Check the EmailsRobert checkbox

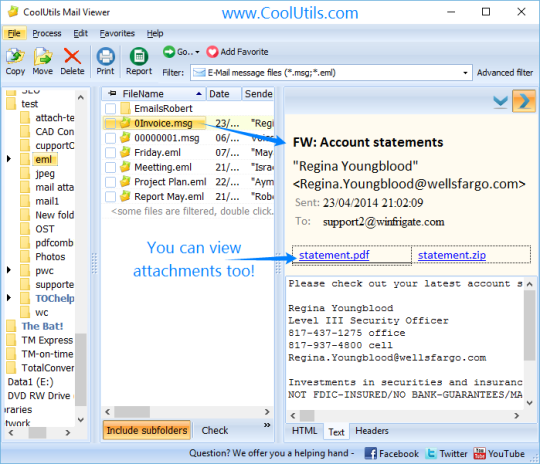tap(110, 109)
